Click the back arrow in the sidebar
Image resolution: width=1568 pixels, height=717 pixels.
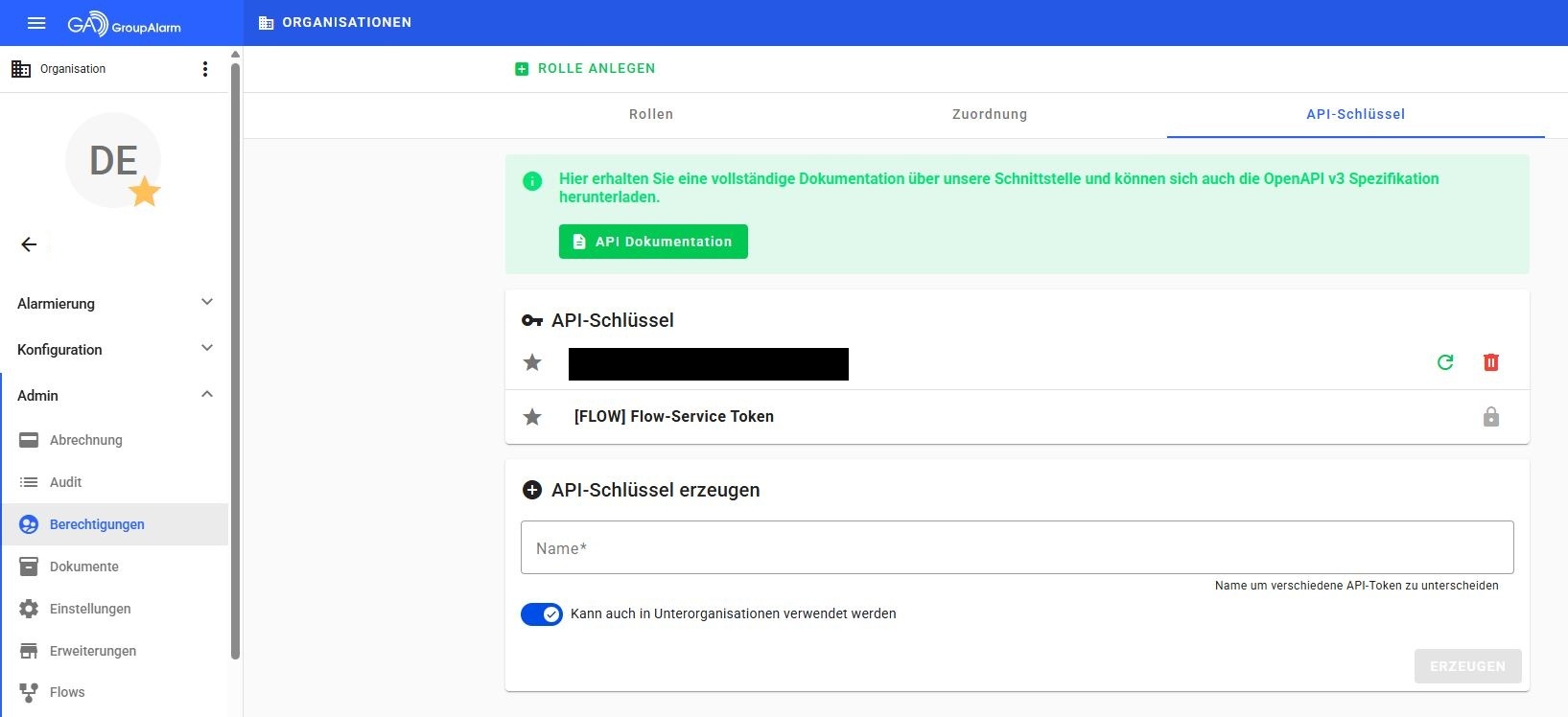tap(29, 244)
